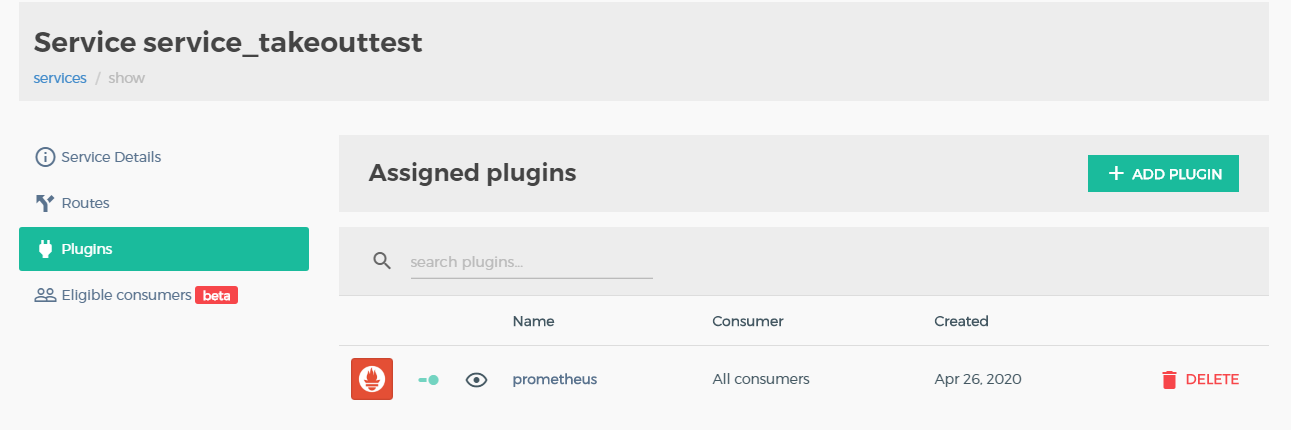Click the plug icon in Plugins item
This screenshot has width=1291, height=430.
tap(45, 249)
